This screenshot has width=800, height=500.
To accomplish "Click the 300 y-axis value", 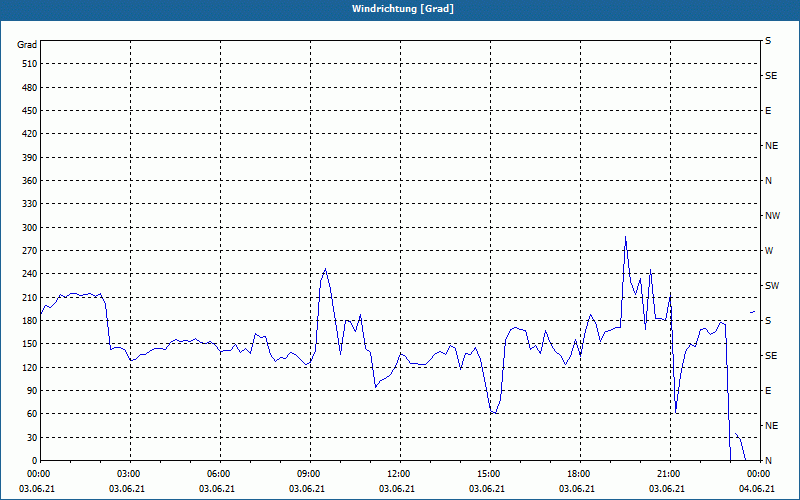I will click(x=30, y=228).
